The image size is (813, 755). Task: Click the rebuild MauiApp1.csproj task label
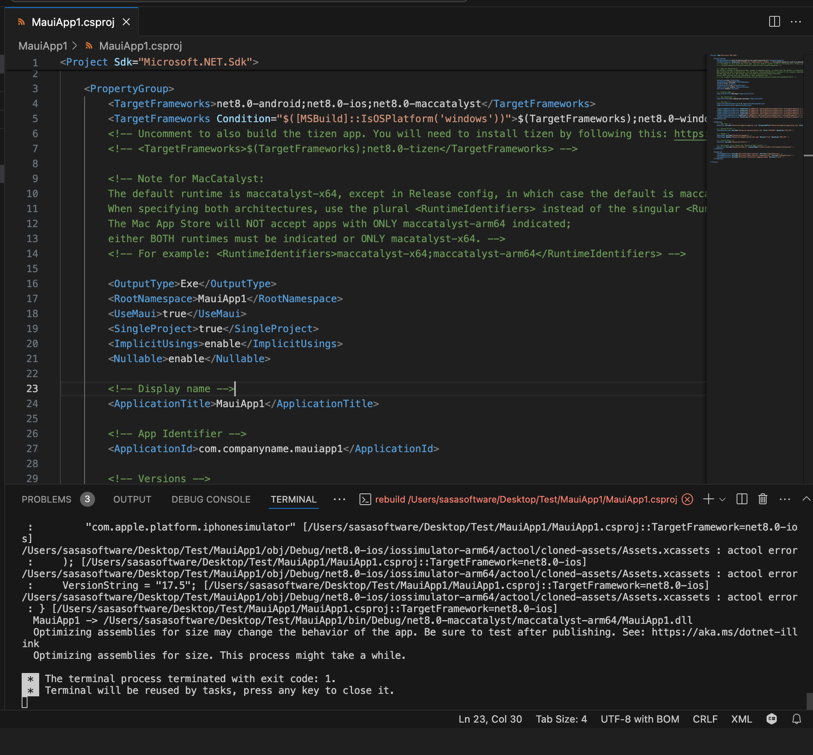[x=526, y=499]
